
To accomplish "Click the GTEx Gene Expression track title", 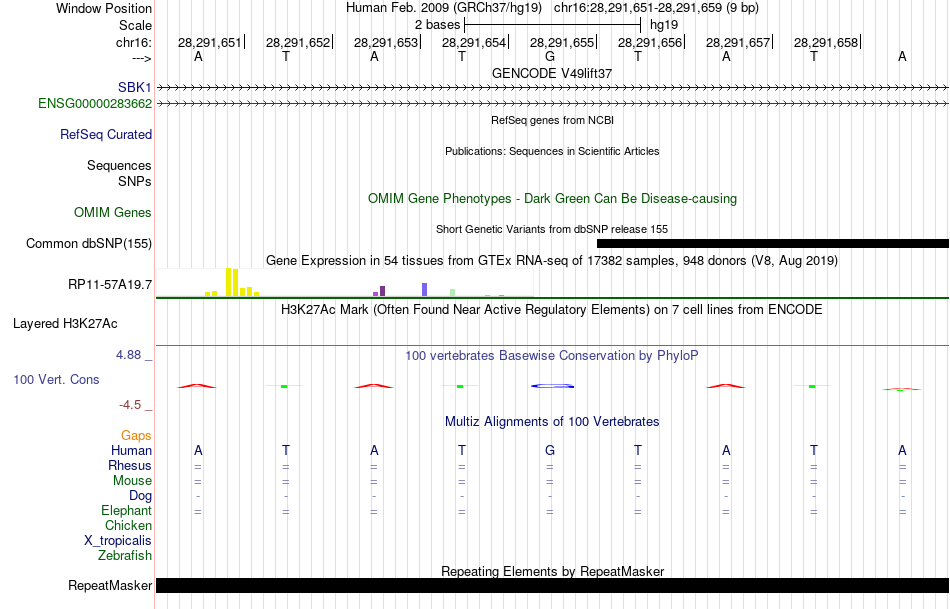I will (x=552, y=261).
